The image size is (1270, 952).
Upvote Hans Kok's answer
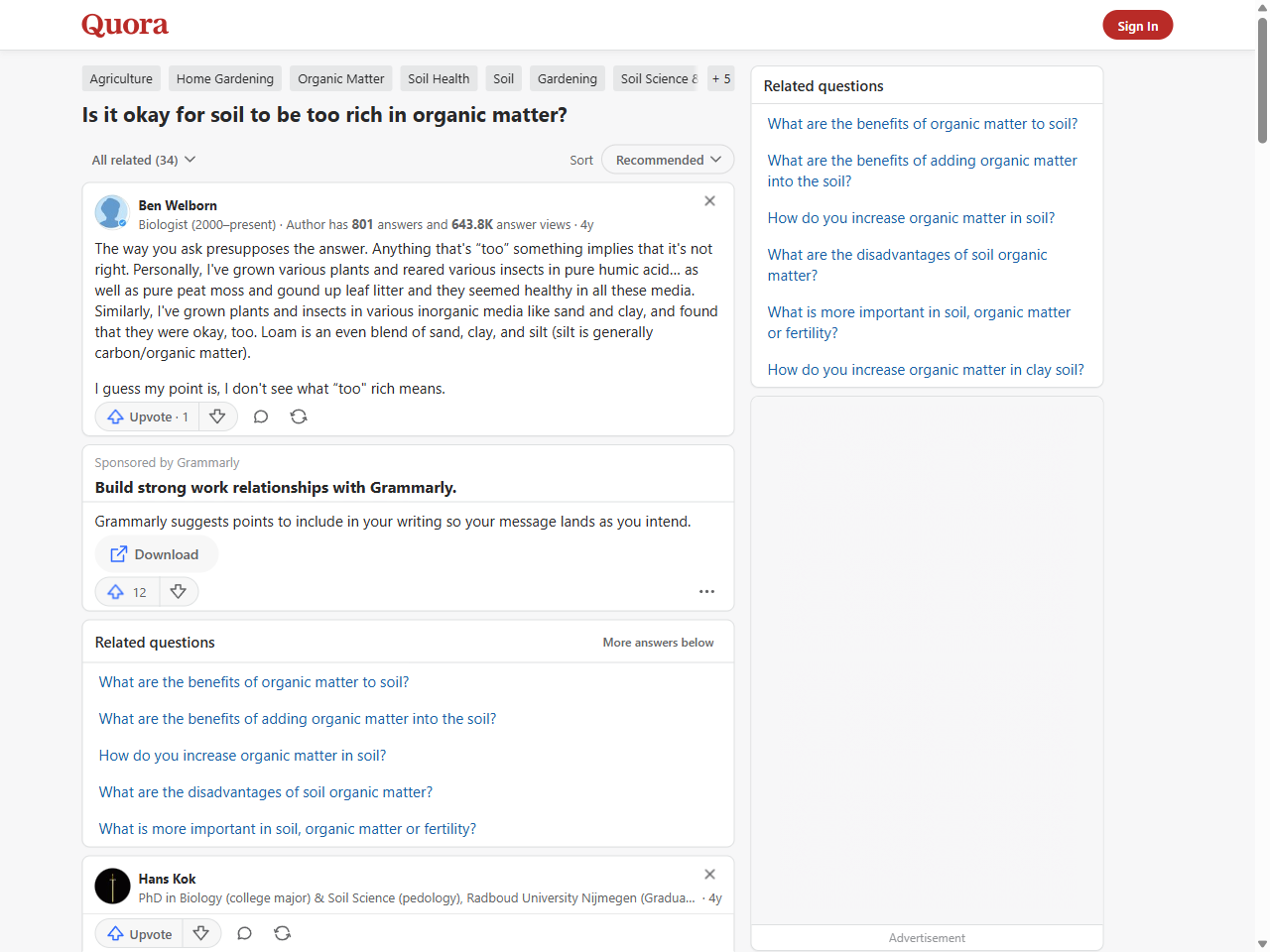tap(139, 933)
